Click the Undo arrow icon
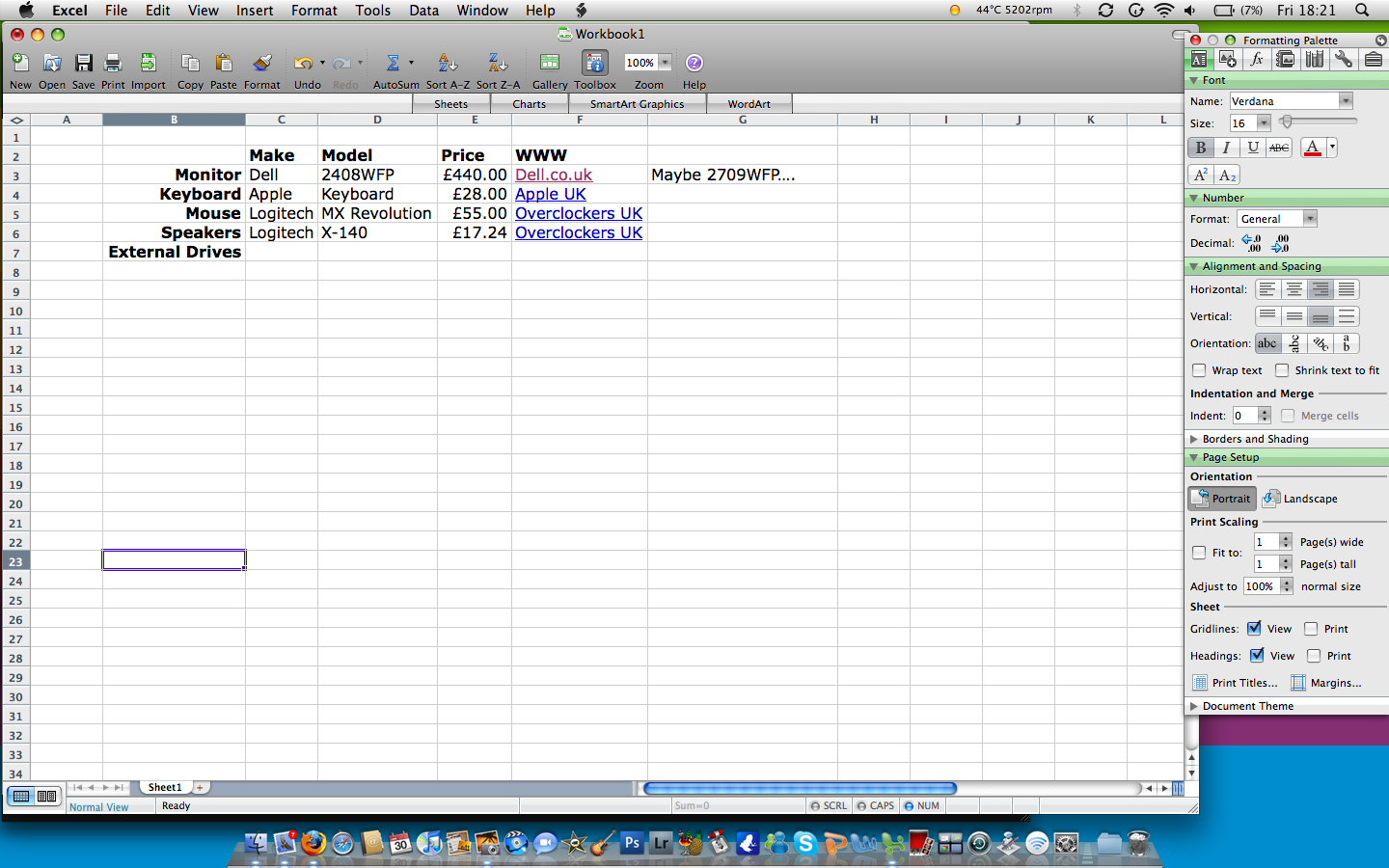The width and height of the screenshot is (1389, 868). point(304,63)
